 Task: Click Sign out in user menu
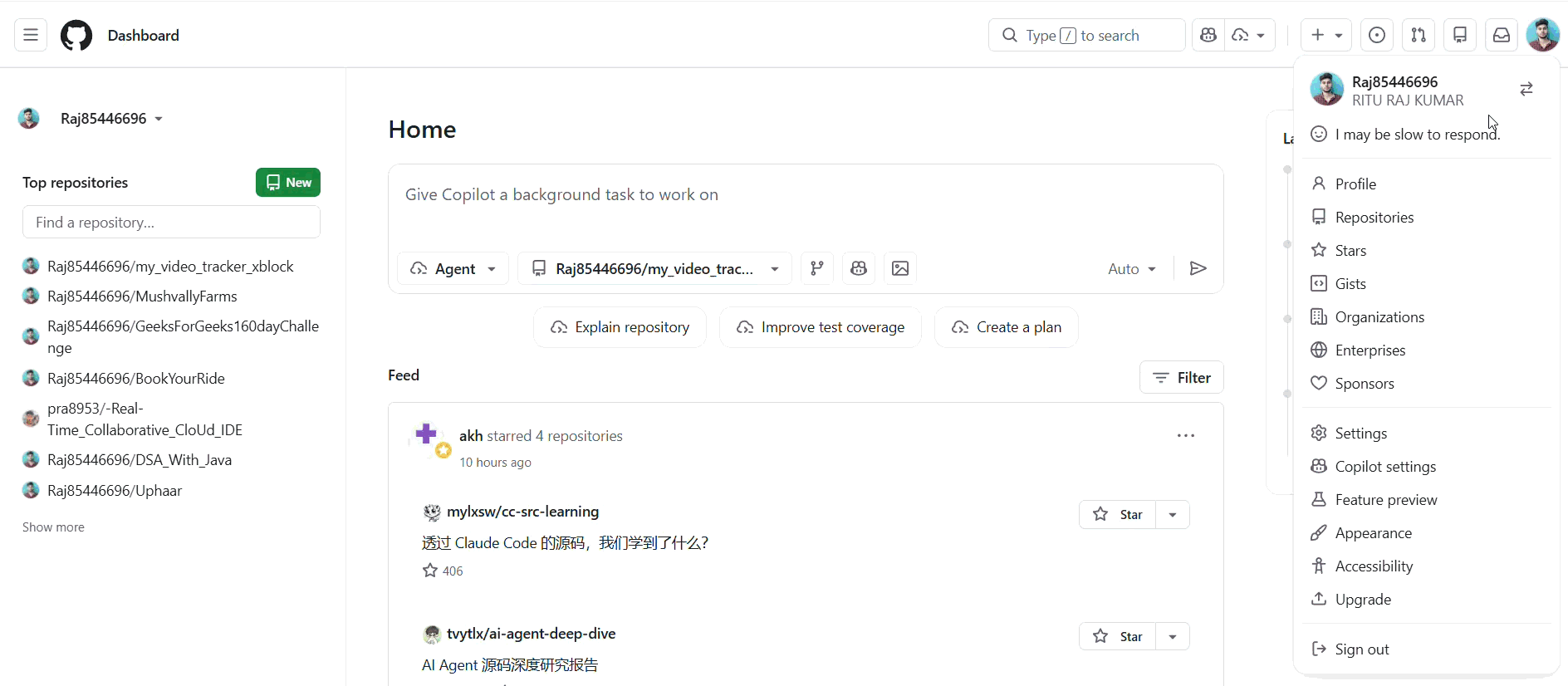(x=1426, y=649)
